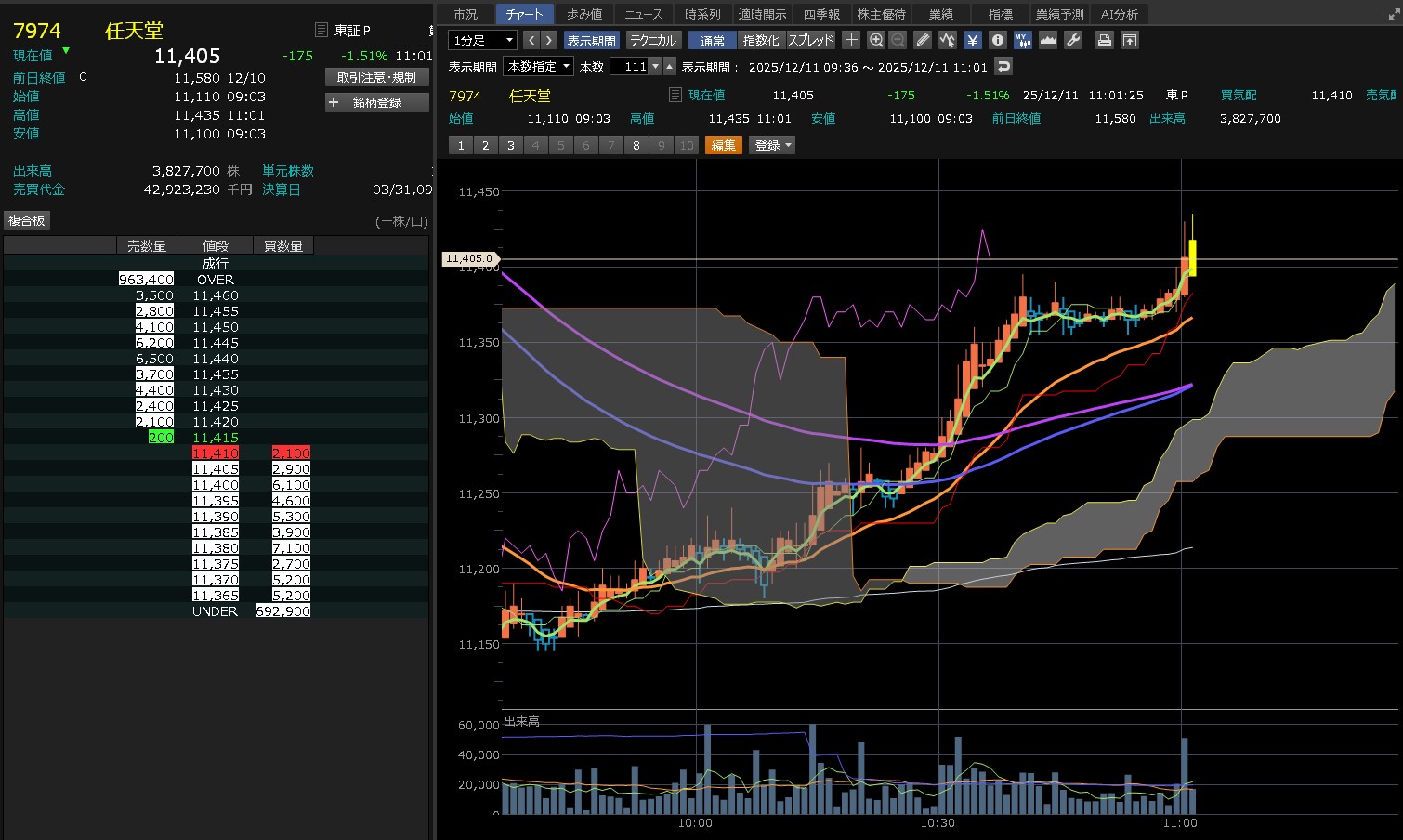1403x840 pixels.
Task: Click the 本数 input field showing 111
Action: (629, 66)
